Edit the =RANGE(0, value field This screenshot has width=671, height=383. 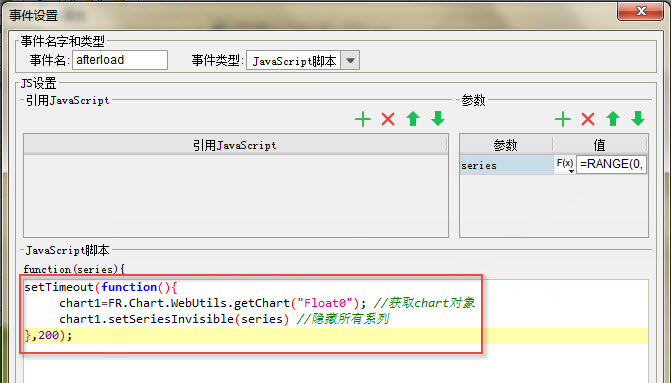coord(612,164)
